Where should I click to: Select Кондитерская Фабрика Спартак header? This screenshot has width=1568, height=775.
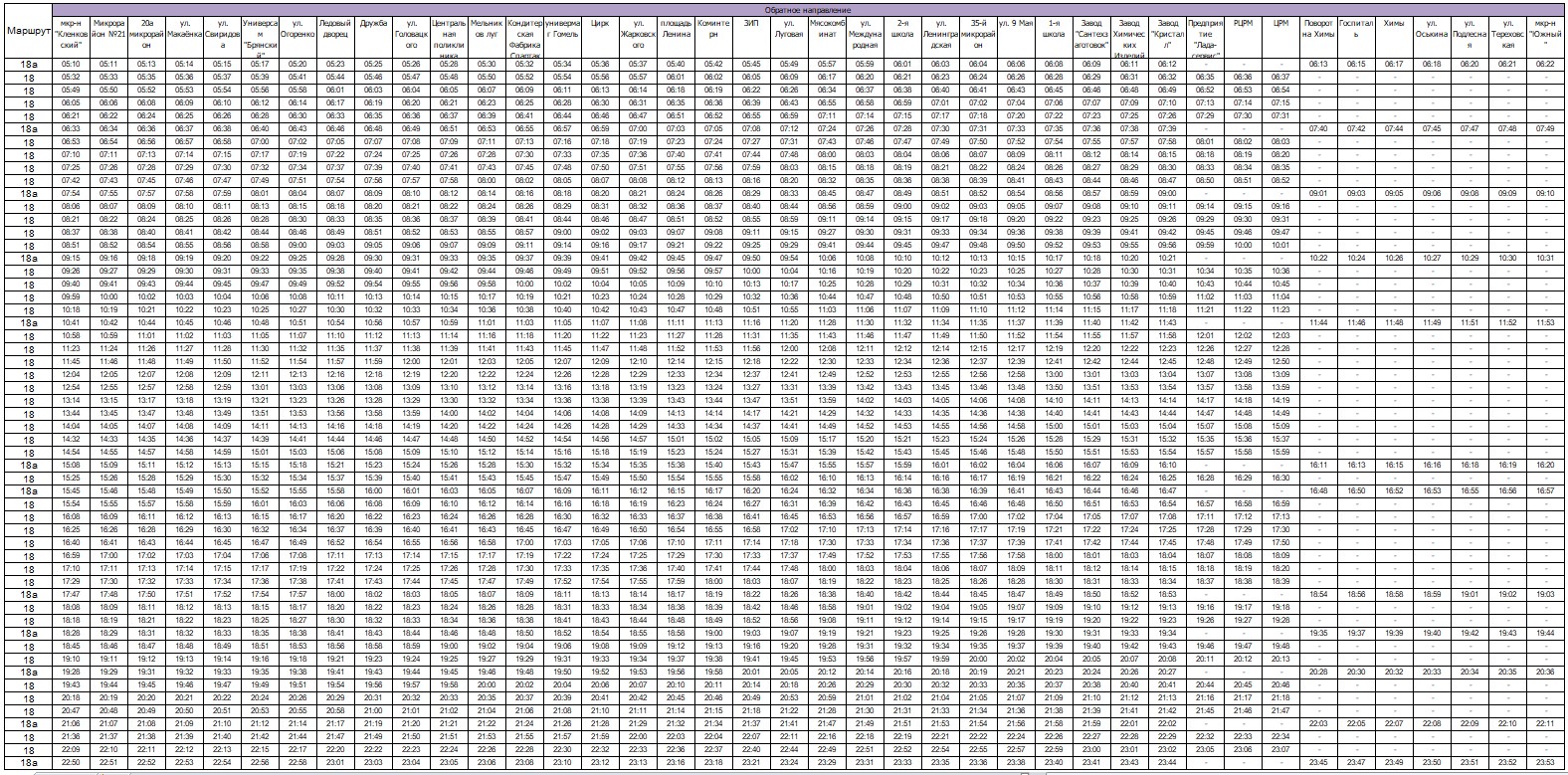coord(524,37)
